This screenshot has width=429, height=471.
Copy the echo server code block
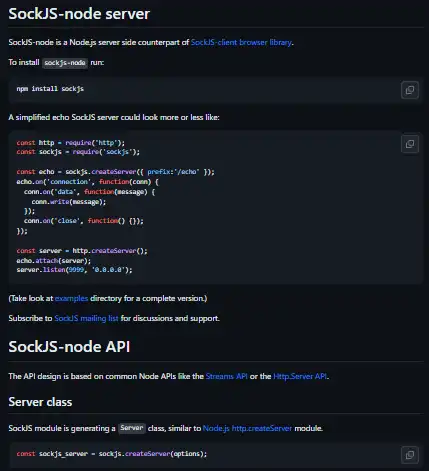tap(410, 144)
